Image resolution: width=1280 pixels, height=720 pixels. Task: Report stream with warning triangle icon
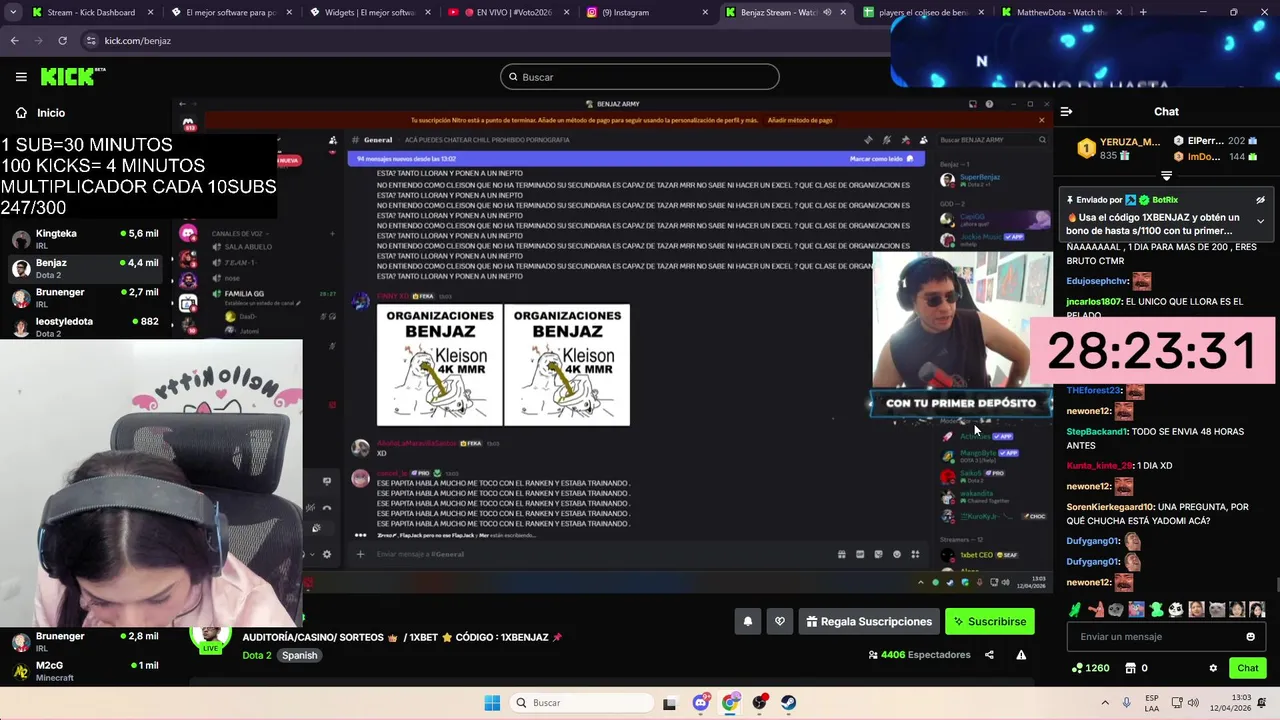coord(1021,655)
